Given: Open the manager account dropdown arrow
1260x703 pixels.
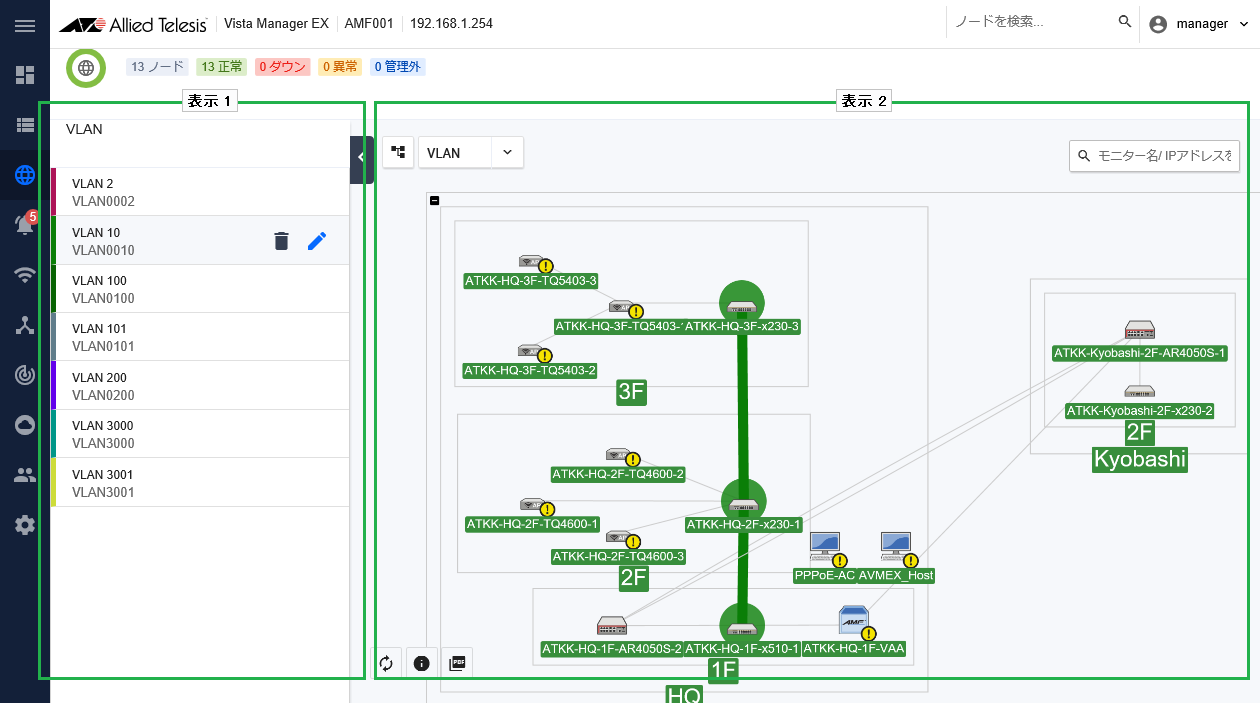Looking at the screenshot, I should coord(1244,24).
